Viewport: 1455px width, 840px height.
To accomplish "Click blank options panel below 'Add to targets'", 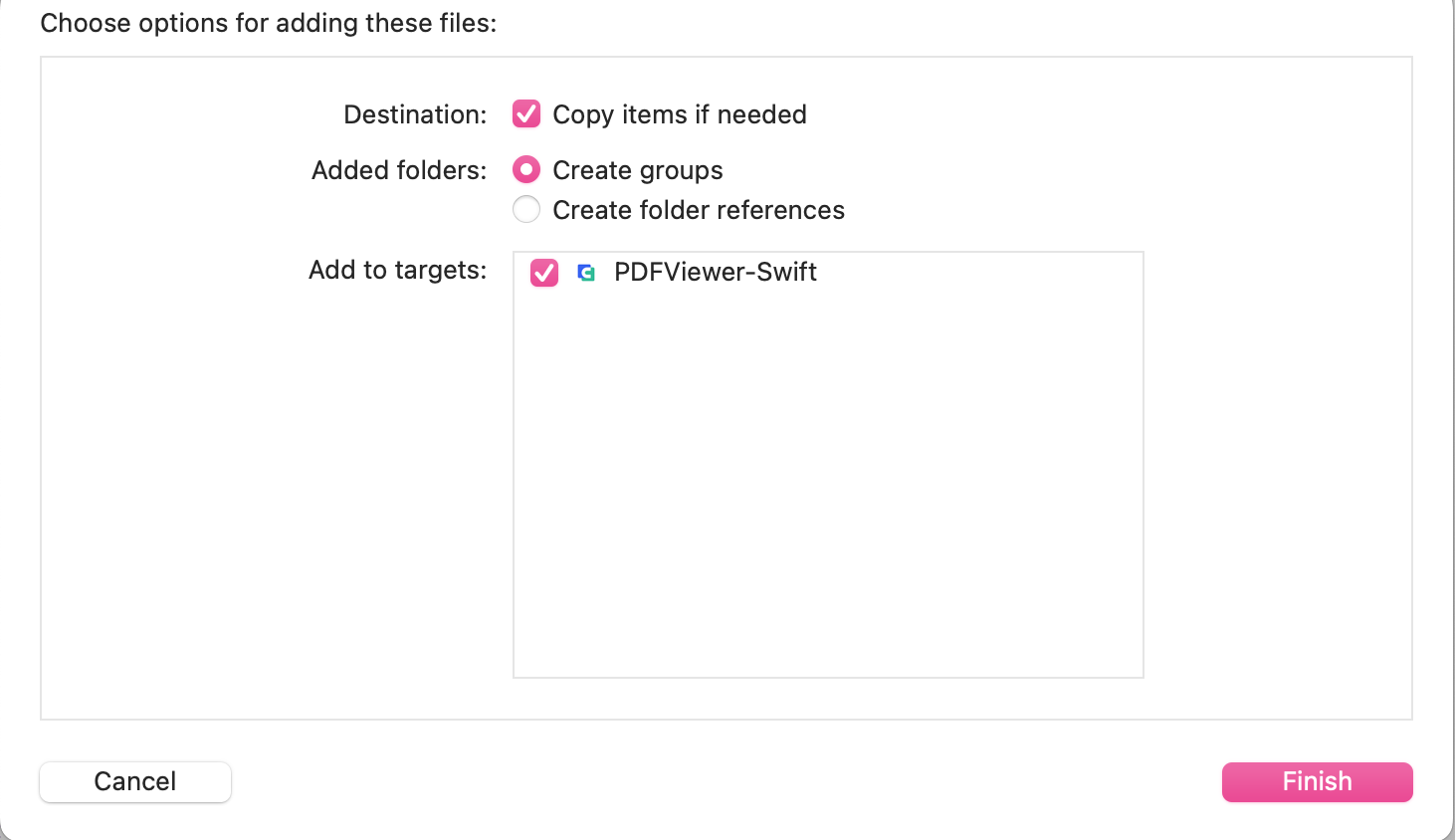I will pyautogui.click(x=277, y=498).
